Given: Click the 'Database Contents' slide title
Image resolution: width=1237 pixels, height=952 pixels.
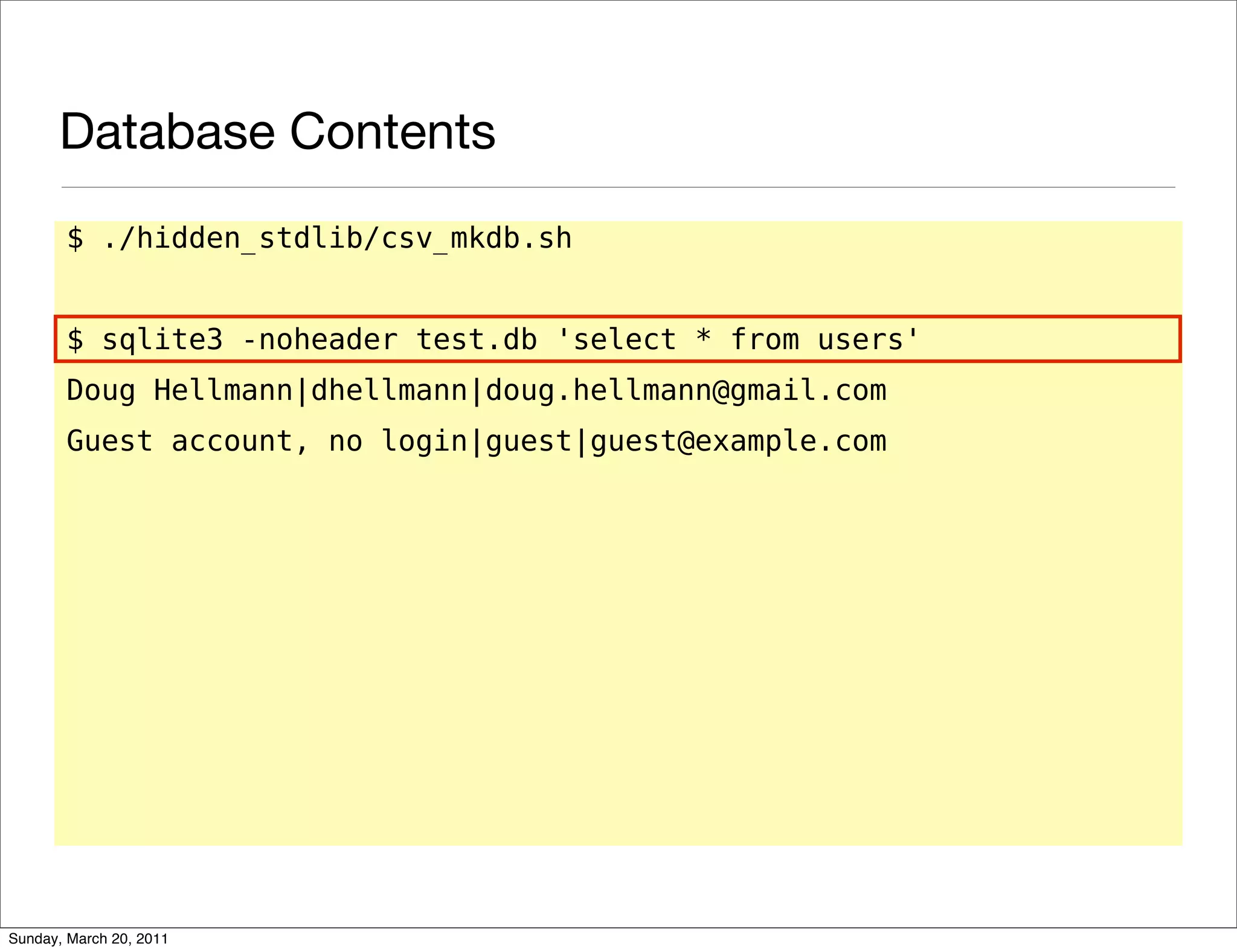Looking at the screenshot, I should [278, 132].
